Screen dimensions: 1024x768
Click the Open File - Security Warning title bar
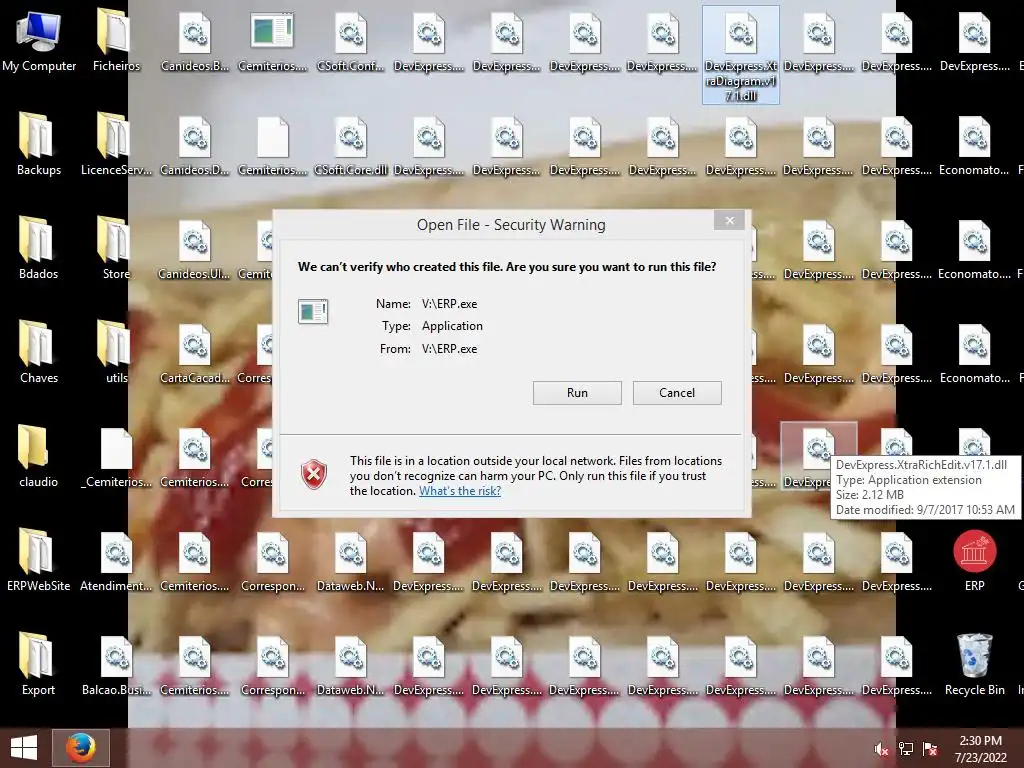click(x=511, y=225)
